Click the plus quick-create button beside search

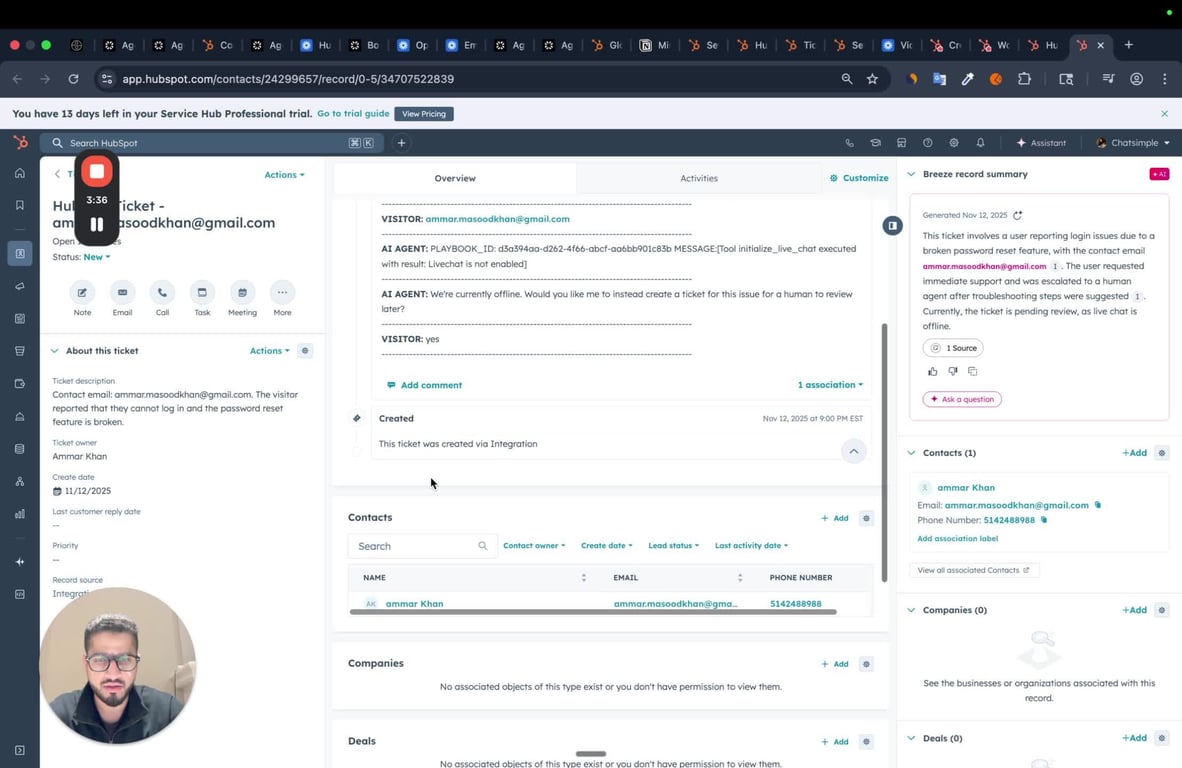pyautogui.click(x=402, y=142)
